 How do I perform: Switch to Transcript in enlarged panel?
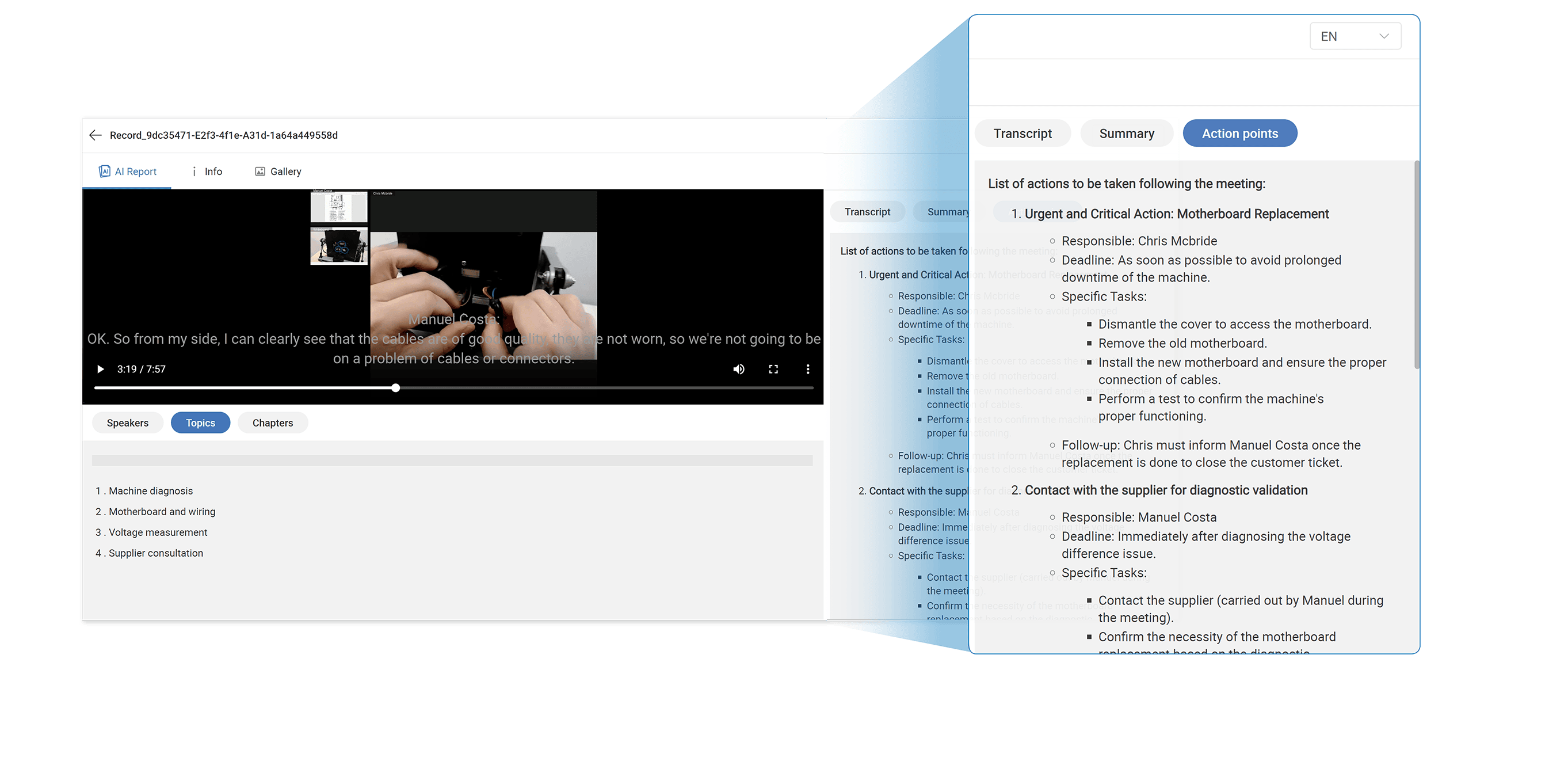pyautogui.click(x=1023, y=134)
